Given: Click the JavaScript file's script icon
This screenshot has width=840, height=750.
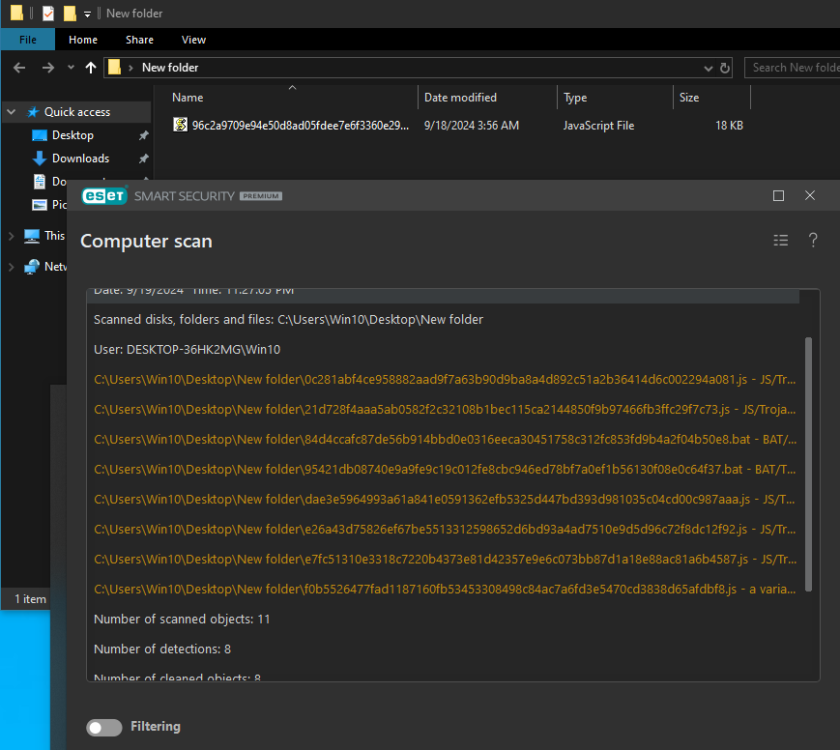Looking at the screenshot, I should pyautogui.click(x=181, y=125).
